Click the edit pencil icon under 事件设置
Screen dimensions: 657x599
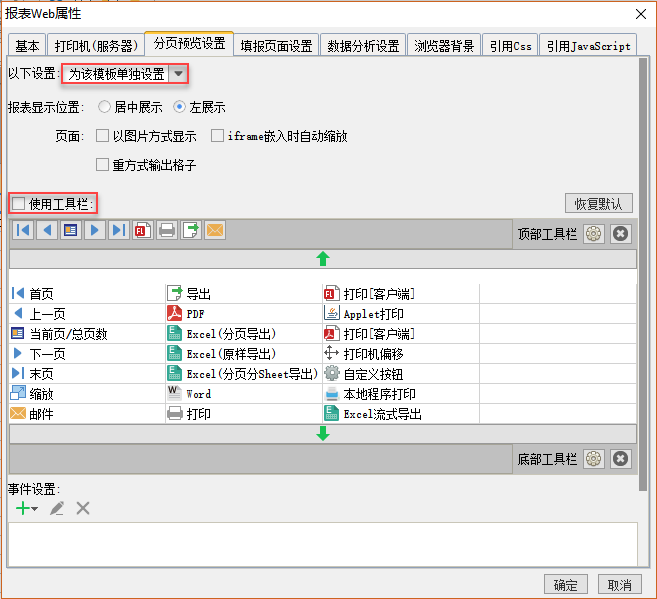[x=57, y=508]
